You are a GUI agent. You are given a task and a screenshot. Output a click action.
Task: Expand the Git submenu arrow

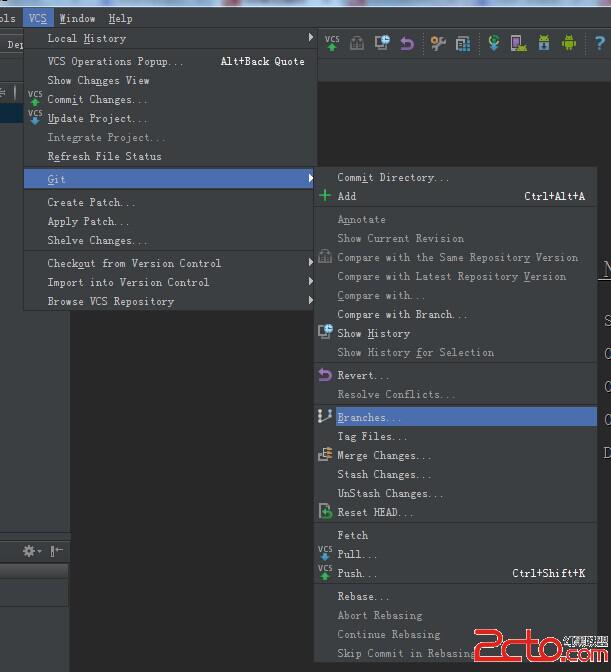311,178
